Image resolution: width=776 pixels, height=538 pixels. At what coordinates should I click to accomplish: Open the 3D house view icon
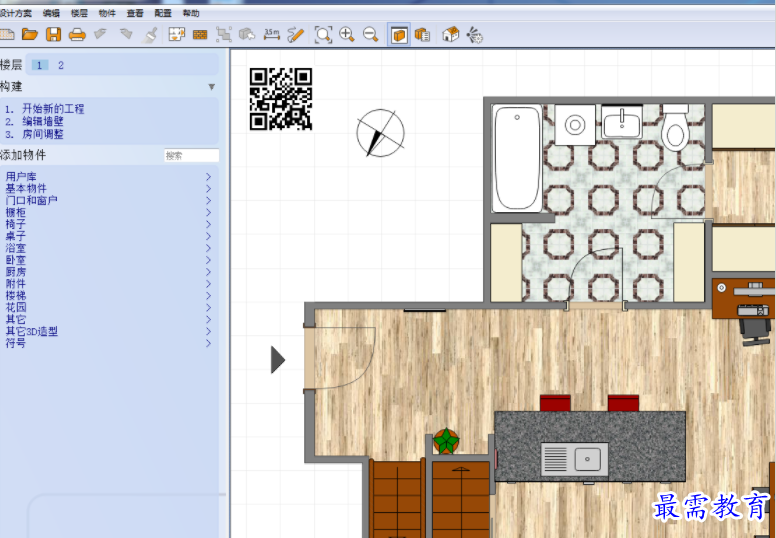pos(450,34)
